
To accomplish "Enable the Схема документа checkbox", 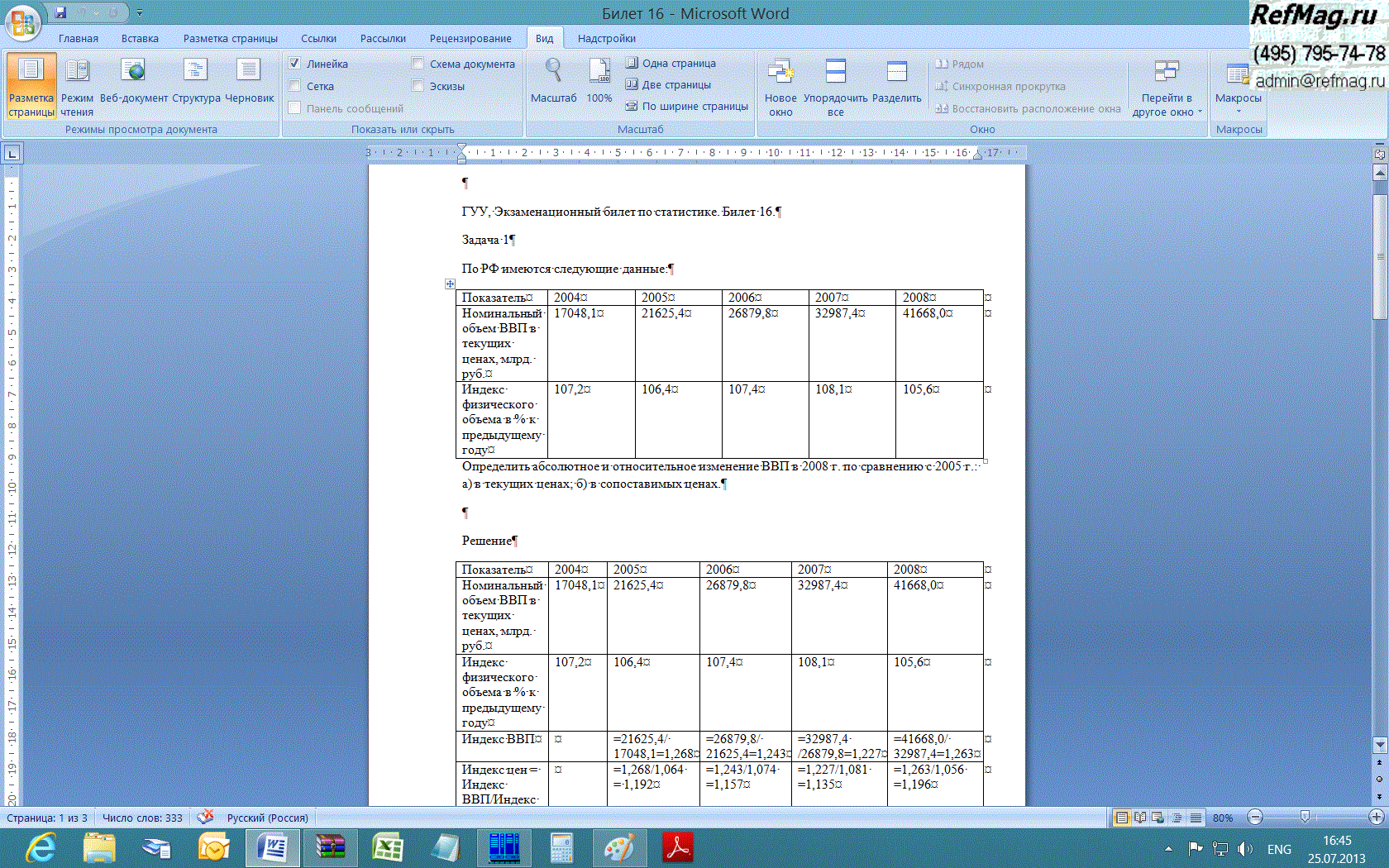I will [x=418, y=64].
